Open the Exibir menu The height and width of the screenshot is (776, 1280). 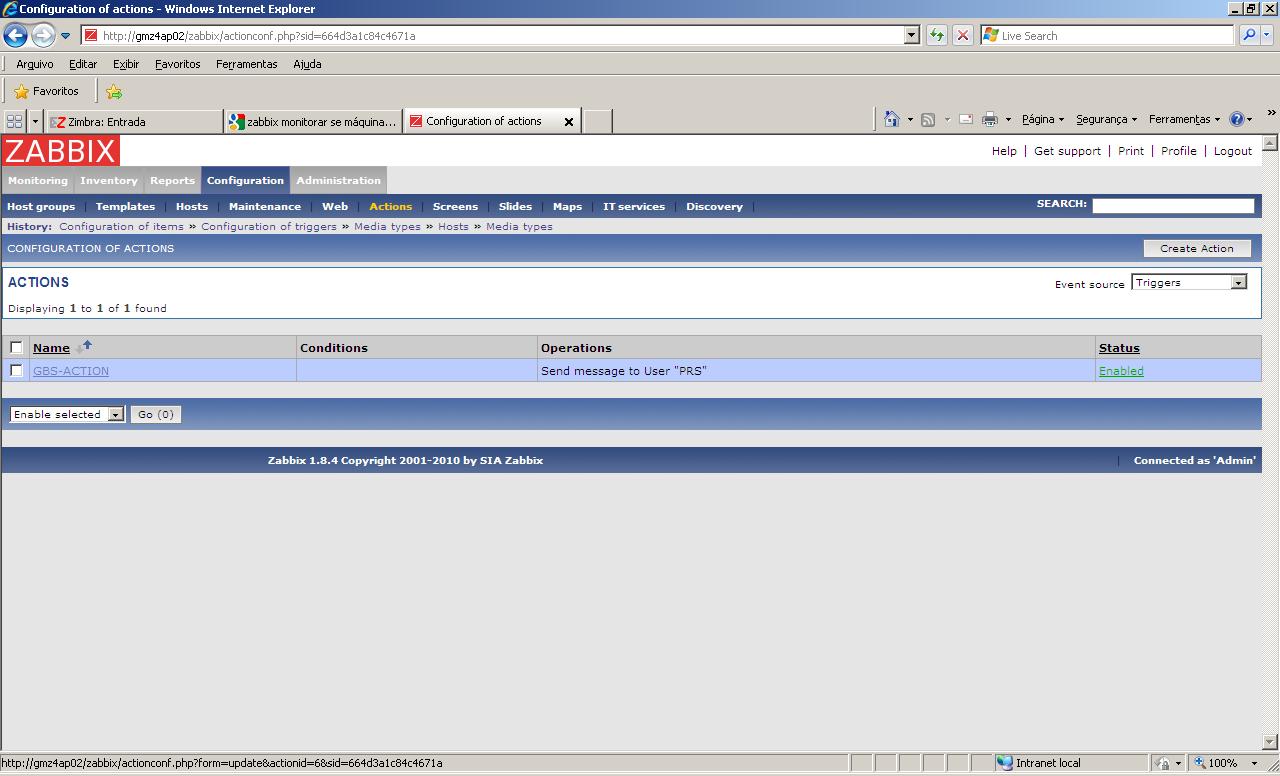point(126,64)
